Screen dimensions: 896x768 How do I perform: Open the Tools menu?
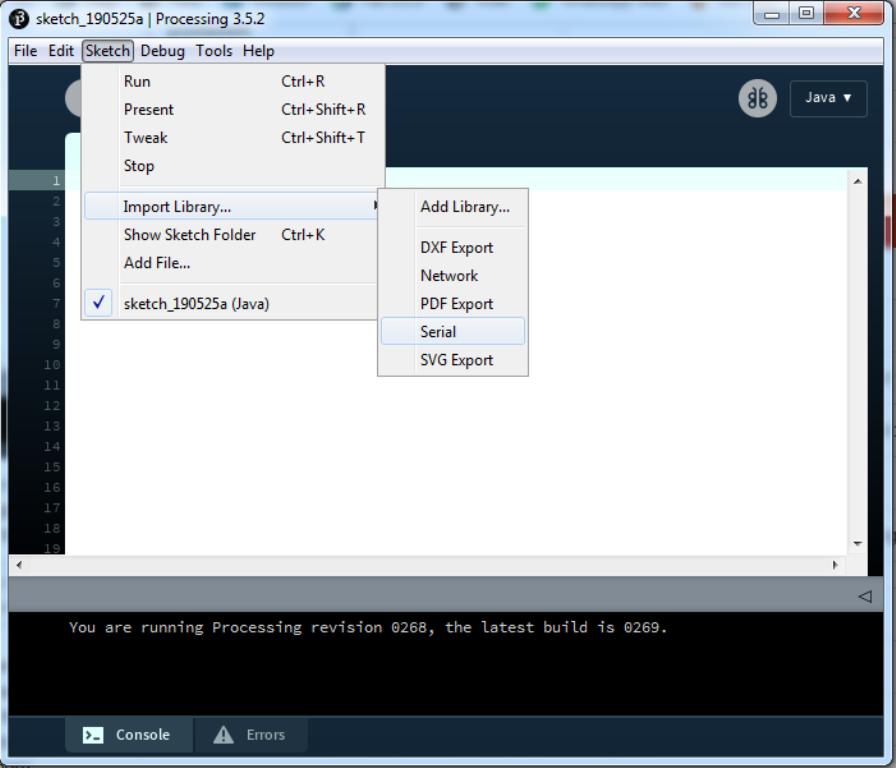pos(214,51)
